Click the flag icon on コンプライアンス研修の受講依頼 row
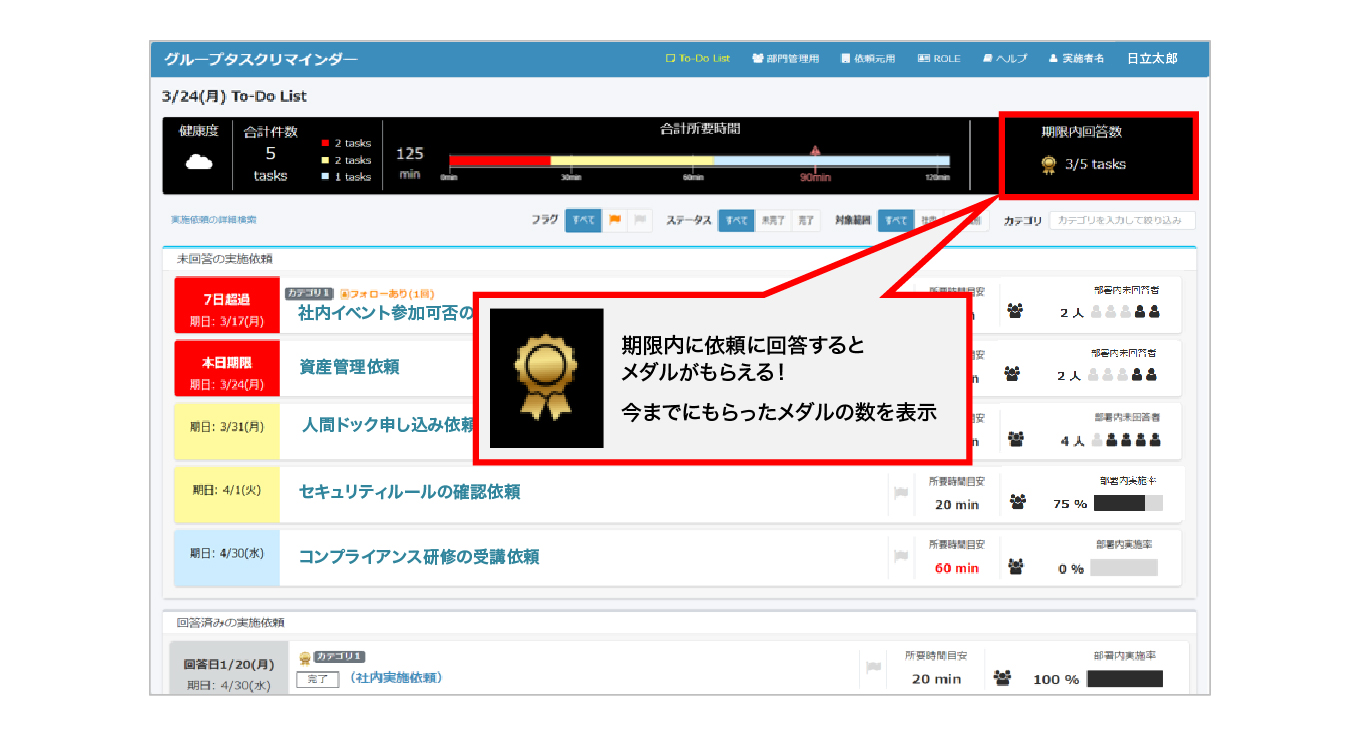Screen dimensions: 1358x738 click(900, 557)
